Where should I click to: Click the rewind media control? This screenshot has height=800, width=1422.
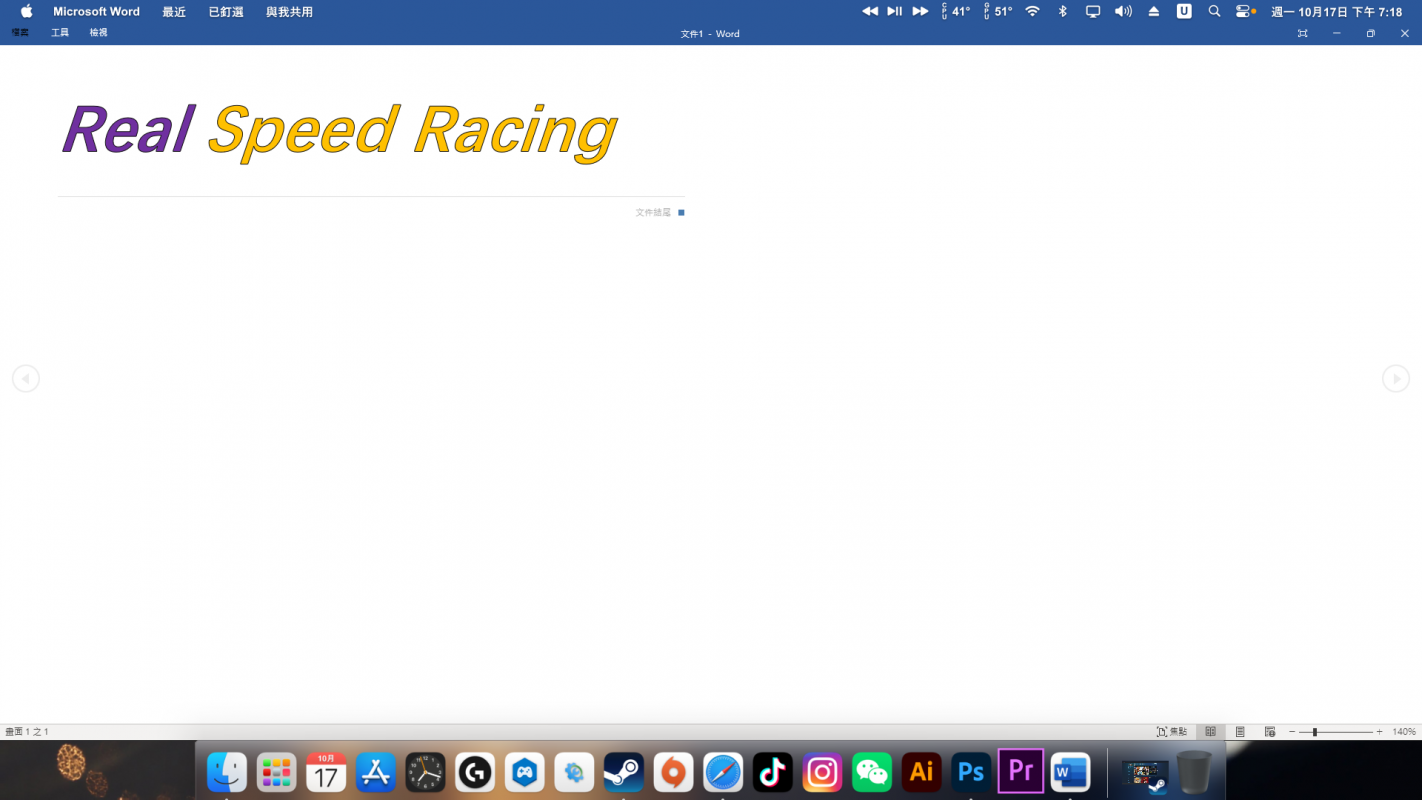click(x=870, y=11)
